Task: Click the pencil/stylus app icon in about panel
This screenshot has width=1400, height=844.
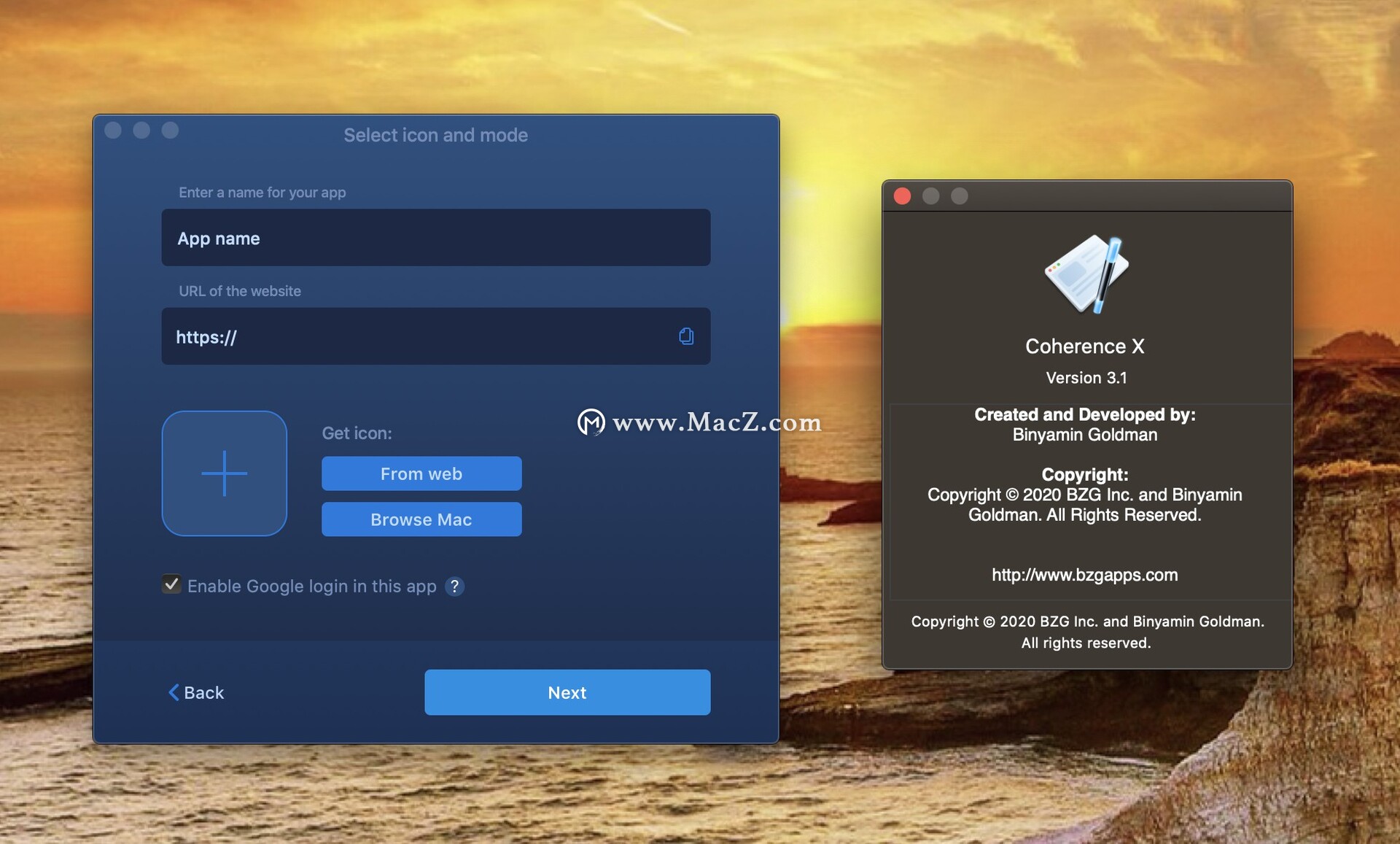Action: [x=1085, y=276]
